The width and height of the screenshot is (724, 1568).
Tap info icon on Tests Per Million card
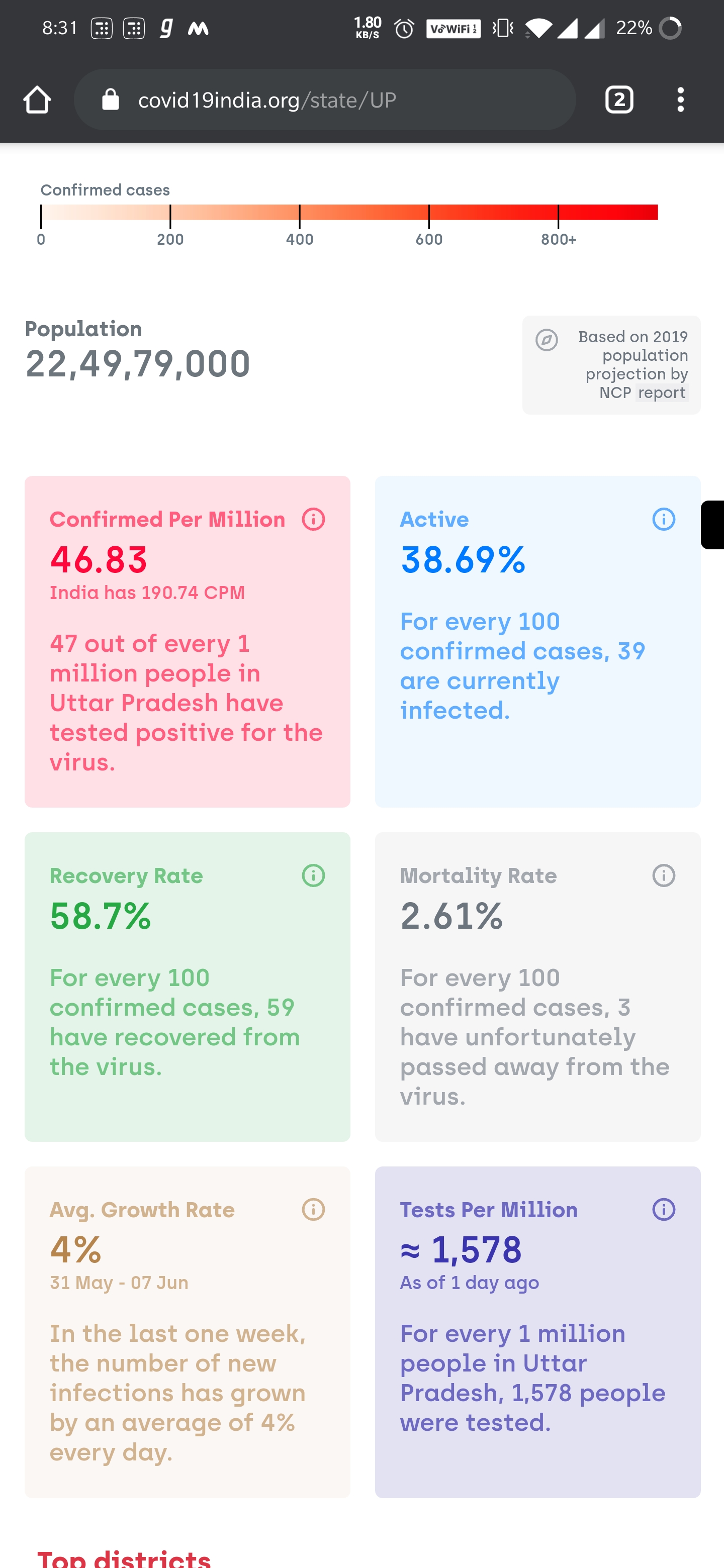(x=663, y=1209)
